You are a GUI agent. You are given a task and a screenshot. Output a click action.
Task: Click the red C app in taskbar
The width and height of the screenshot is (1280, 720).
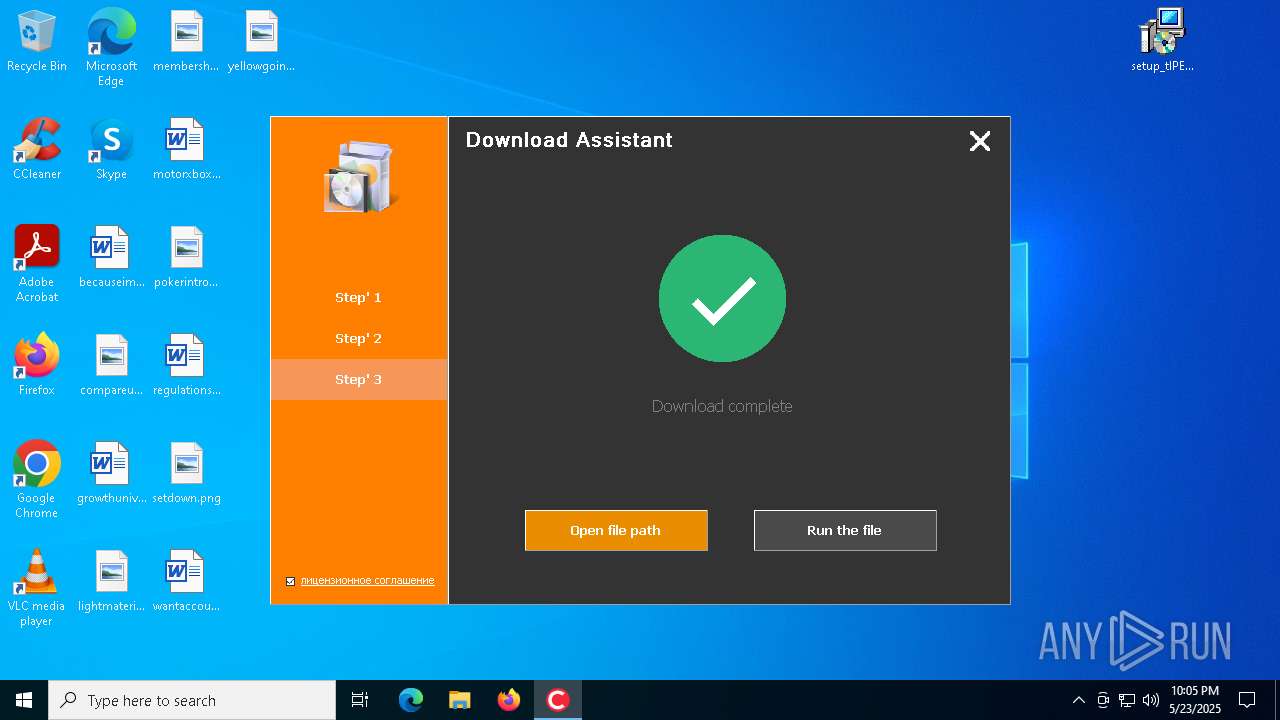pos(558,700)
